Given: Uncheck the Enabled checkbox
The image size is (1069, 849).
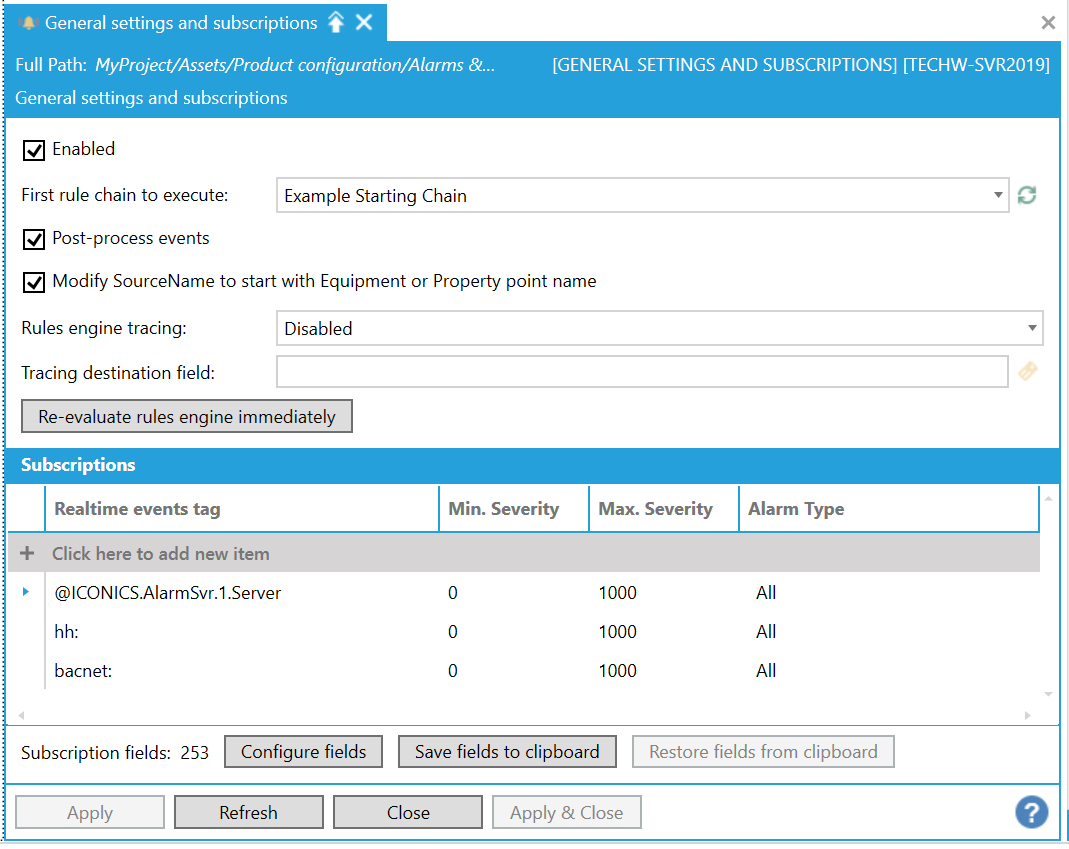Looking at the screenshot, I should (x=34, y=150).
